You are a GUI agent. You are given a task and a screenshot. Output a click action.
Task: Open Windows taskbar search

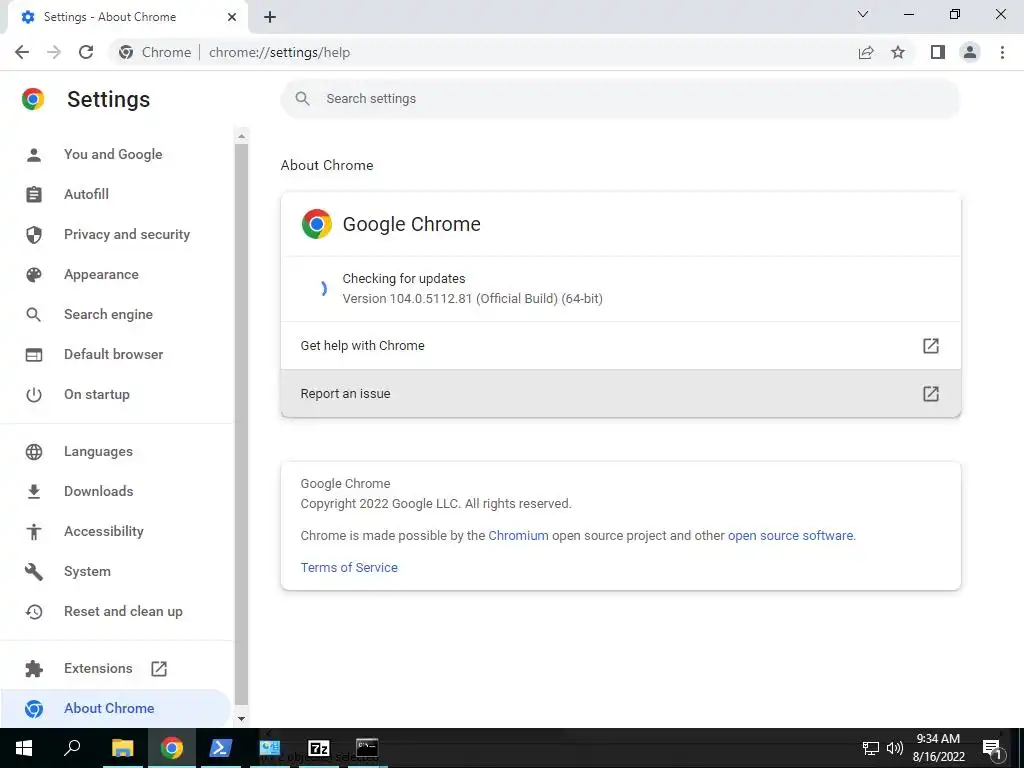(72, 748)
